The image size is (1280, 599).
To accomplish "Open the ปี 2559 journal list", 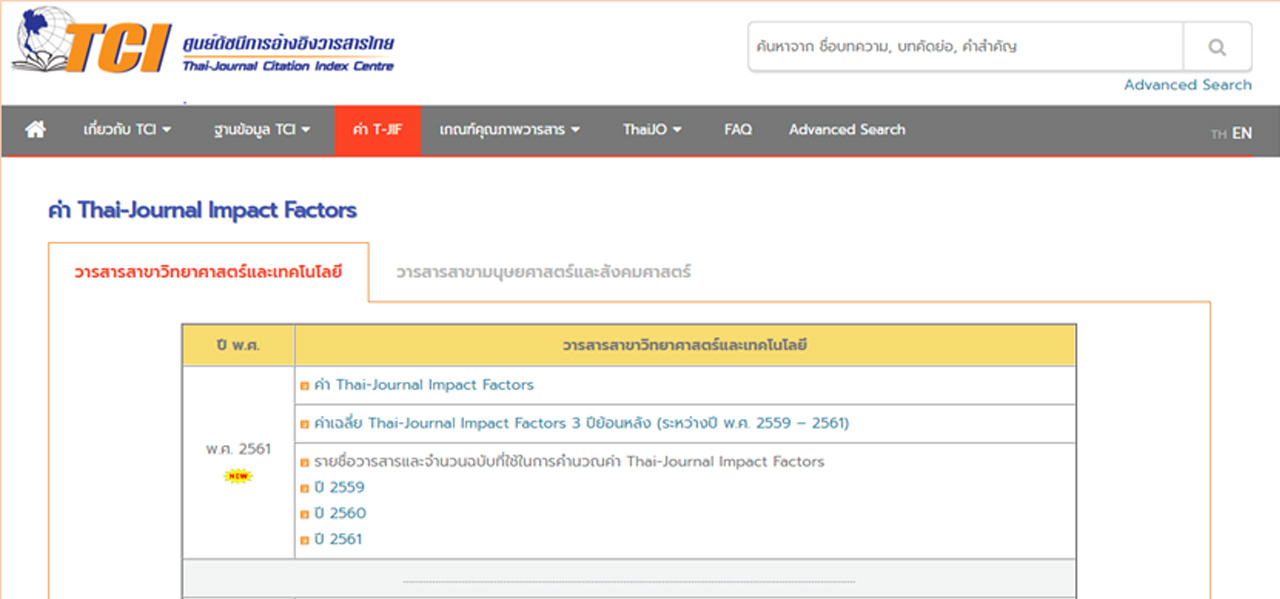I will pyautogui.click(x=339, y=488).
